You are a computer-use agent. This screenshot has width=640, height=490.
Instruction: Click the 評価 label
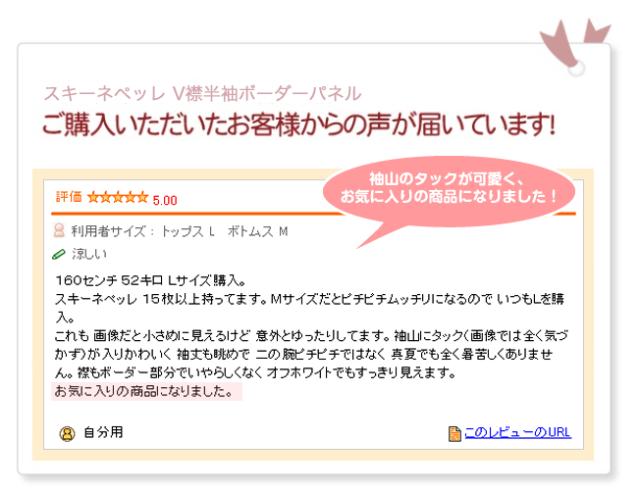[x=69, y=197]
